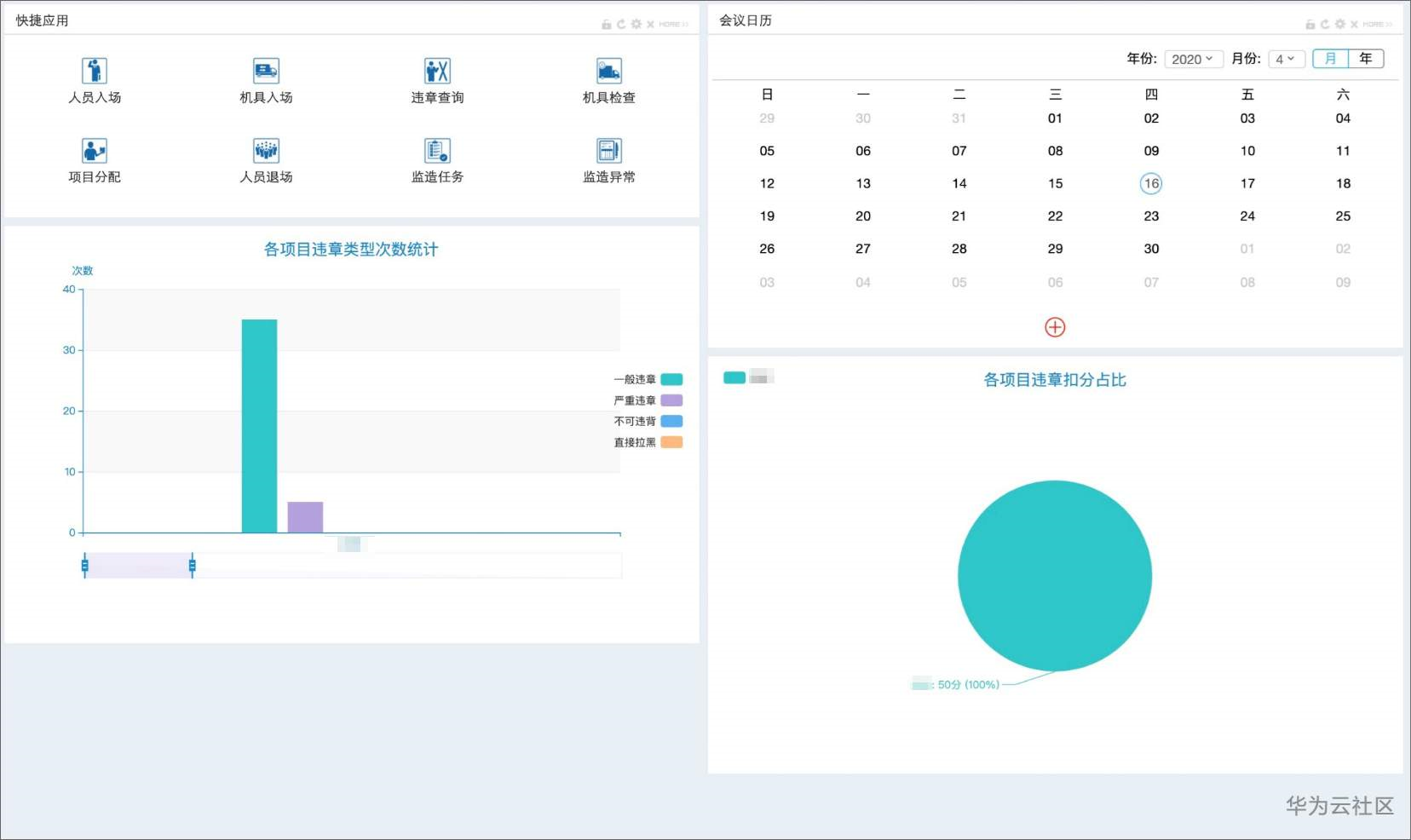The image size is (1411, 840).
Task: Click MORE link in 会议日历 panel
Action: point(1377,25)
